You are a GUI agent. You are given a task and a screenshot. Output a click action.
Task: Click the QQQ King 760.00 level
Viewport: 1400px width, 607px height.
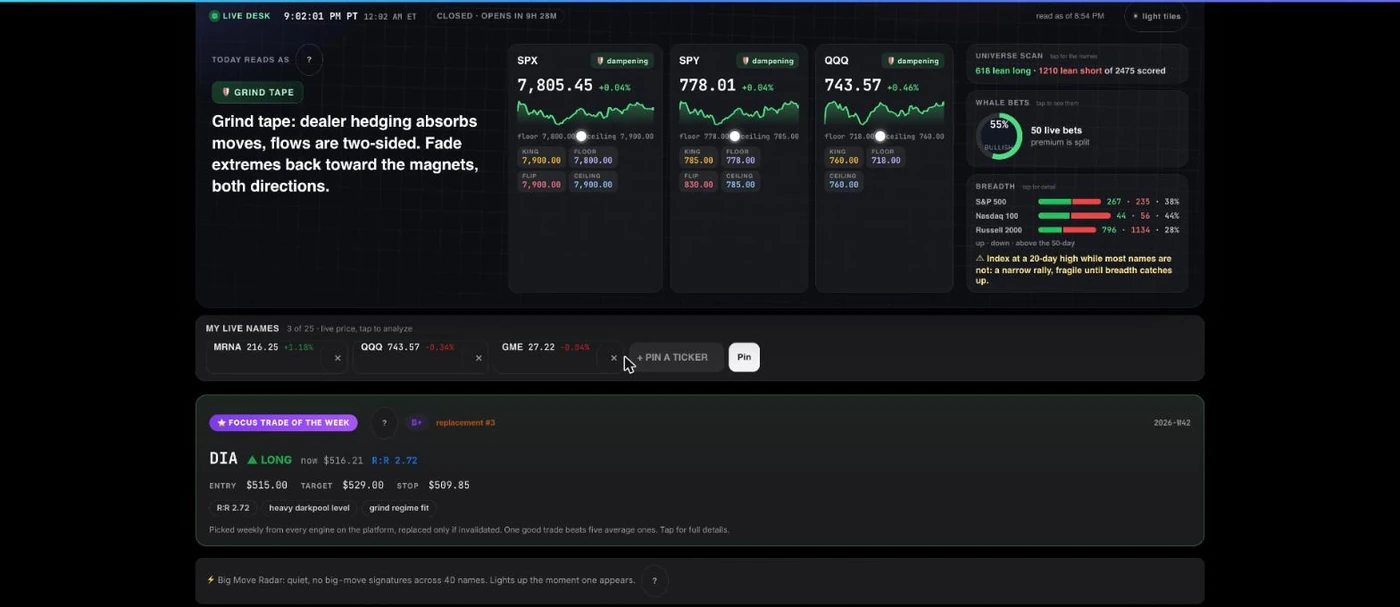844,156
